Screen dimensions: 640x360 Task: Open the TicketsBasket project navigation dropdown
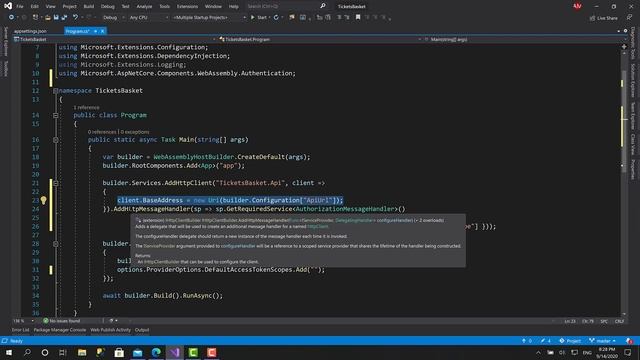(x=114, y=40)
